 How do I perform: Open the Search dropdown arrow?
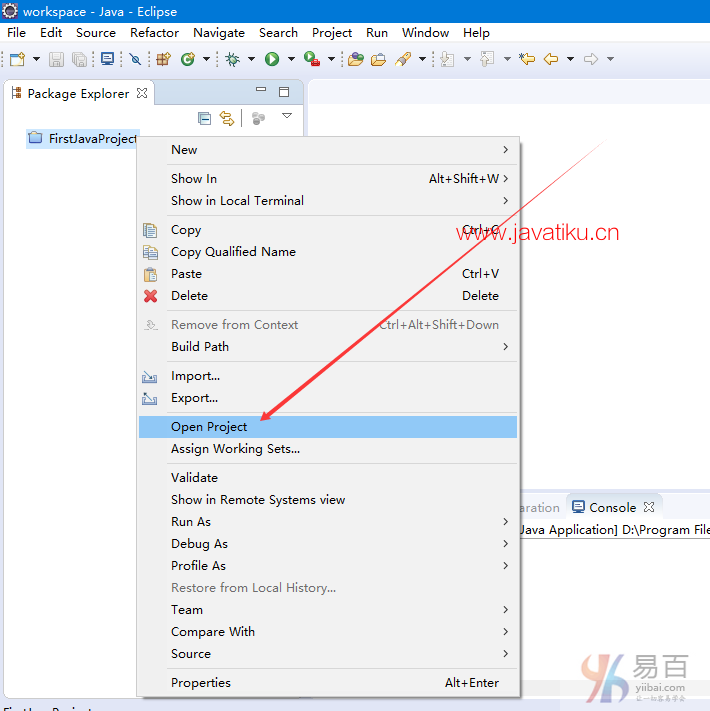point(422,59)
